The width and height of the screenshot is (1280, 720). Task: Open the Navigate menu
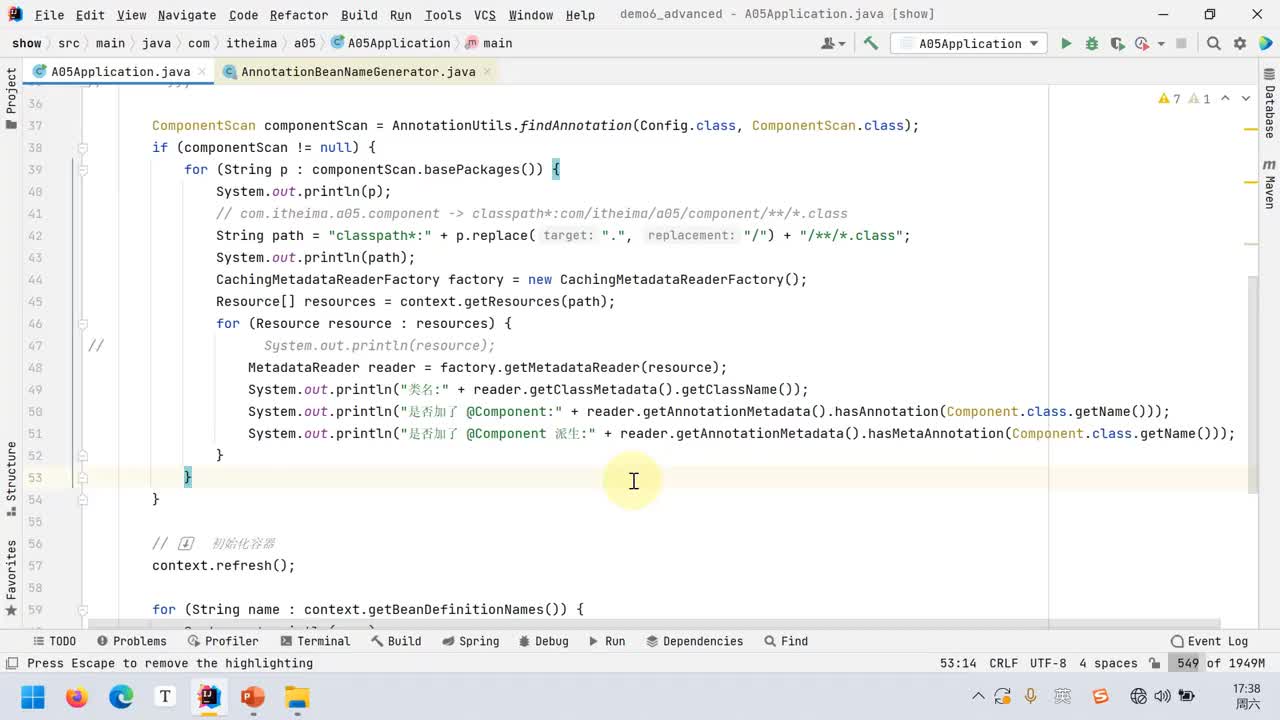[187, 14]
